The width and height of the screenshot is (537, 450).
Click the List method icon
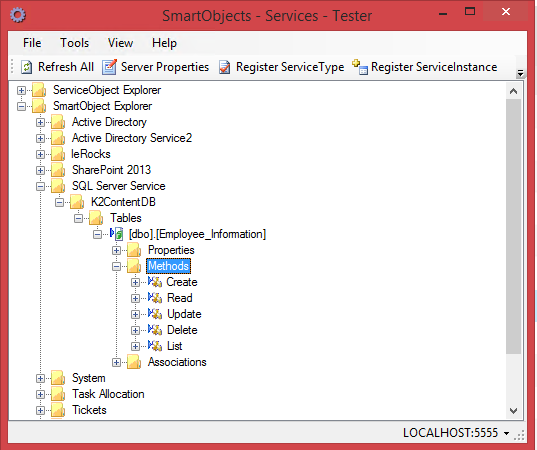155,346
